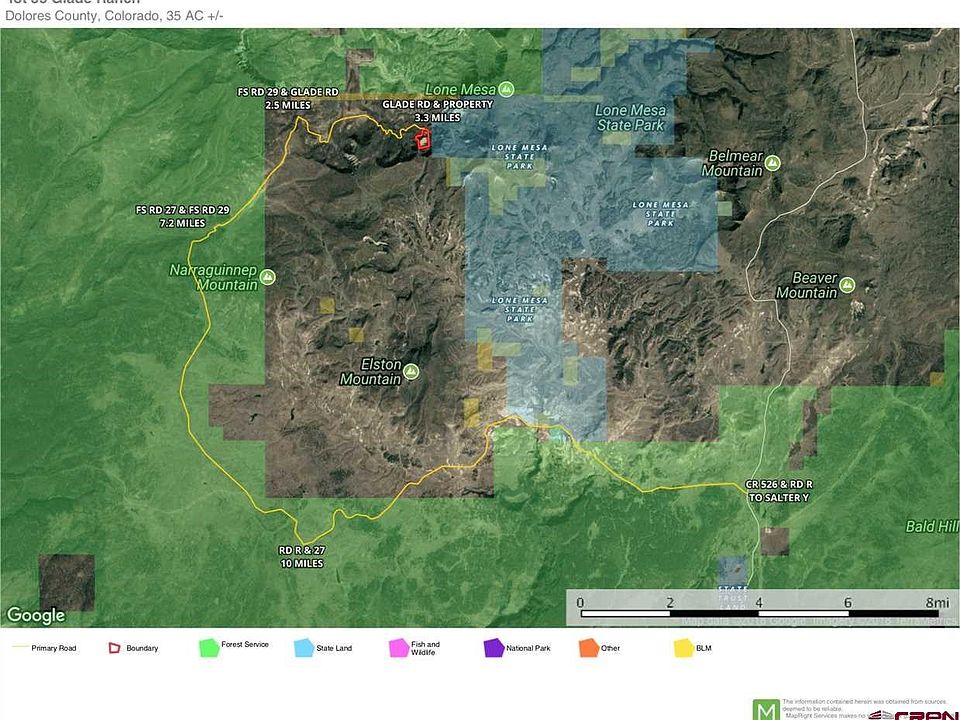Click the Primary Road legend line icon
This screenshot has height=720, width=960.
20,647
